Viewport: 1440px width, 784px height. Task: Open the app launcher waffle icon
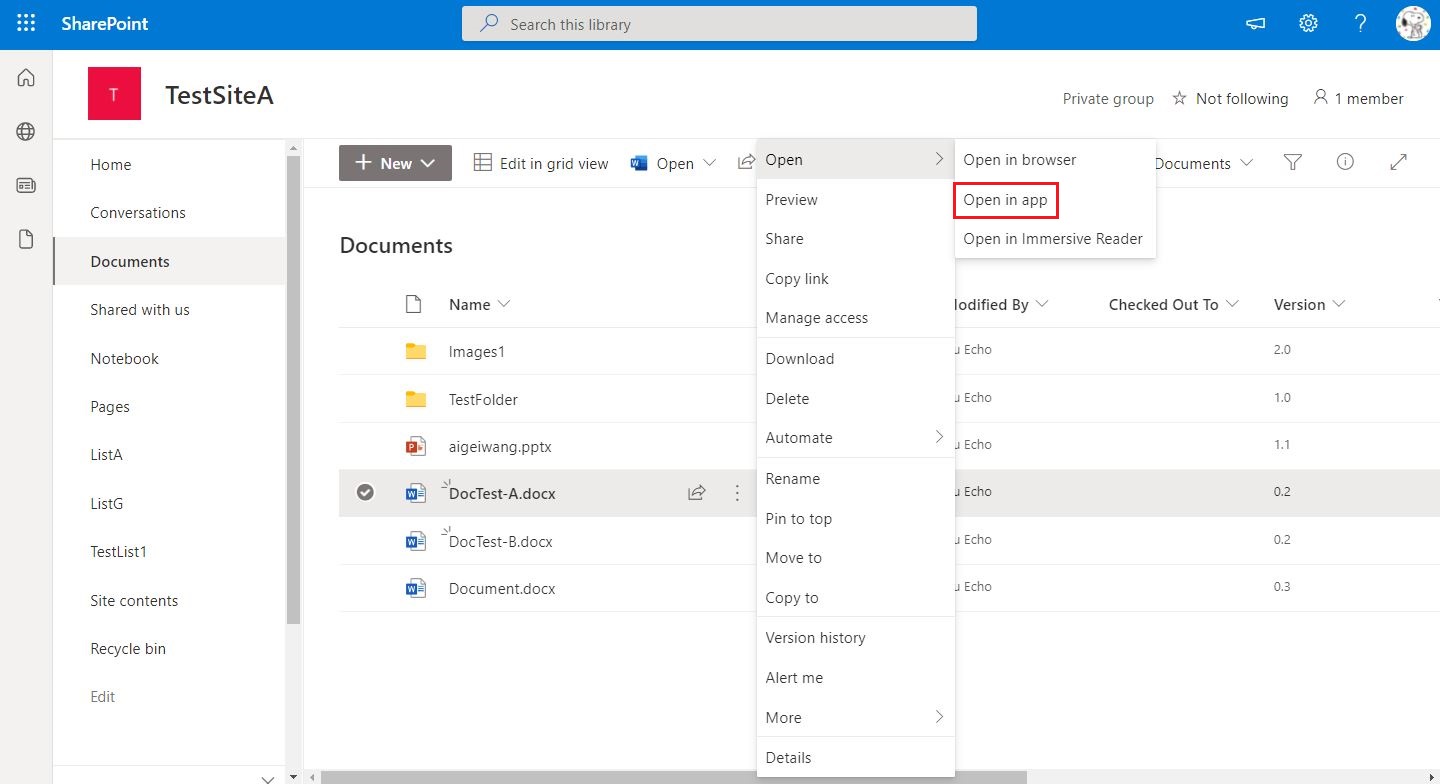[26, 24]
